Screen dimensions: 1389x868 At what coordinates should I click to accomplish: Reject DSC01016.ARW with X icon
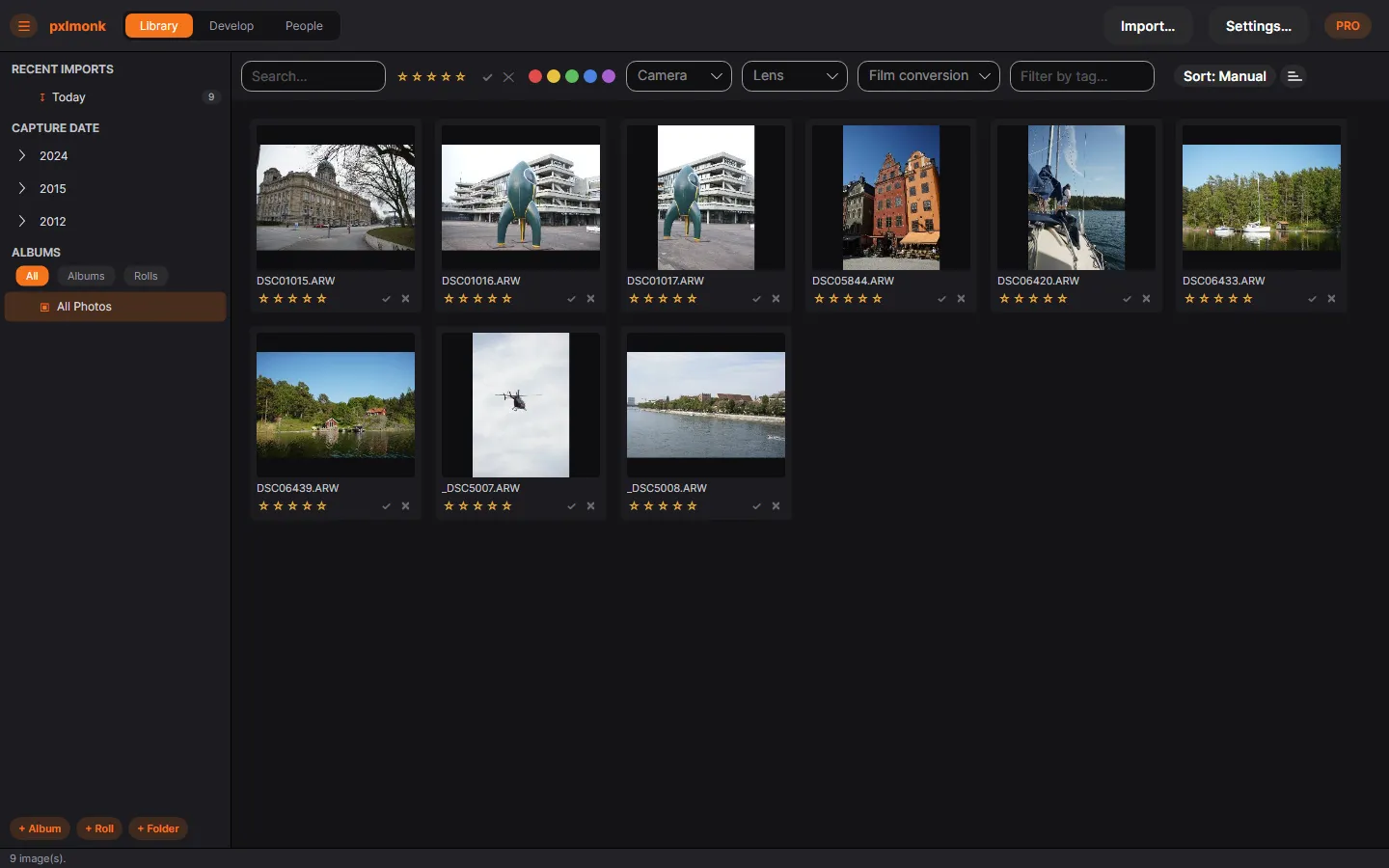coord(590,299)
